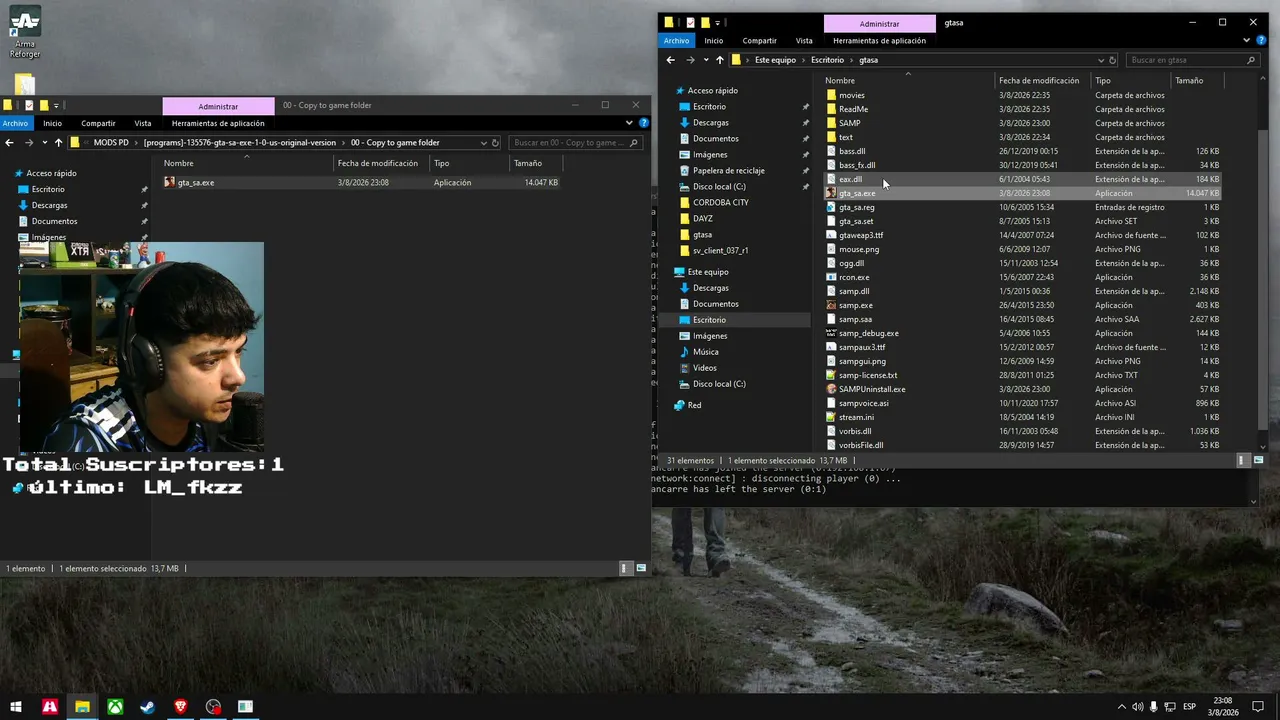1280x720 pixels.
Task: Click Este equipo breadcrumb in gtasa address bar
Action: pos(775,60)
